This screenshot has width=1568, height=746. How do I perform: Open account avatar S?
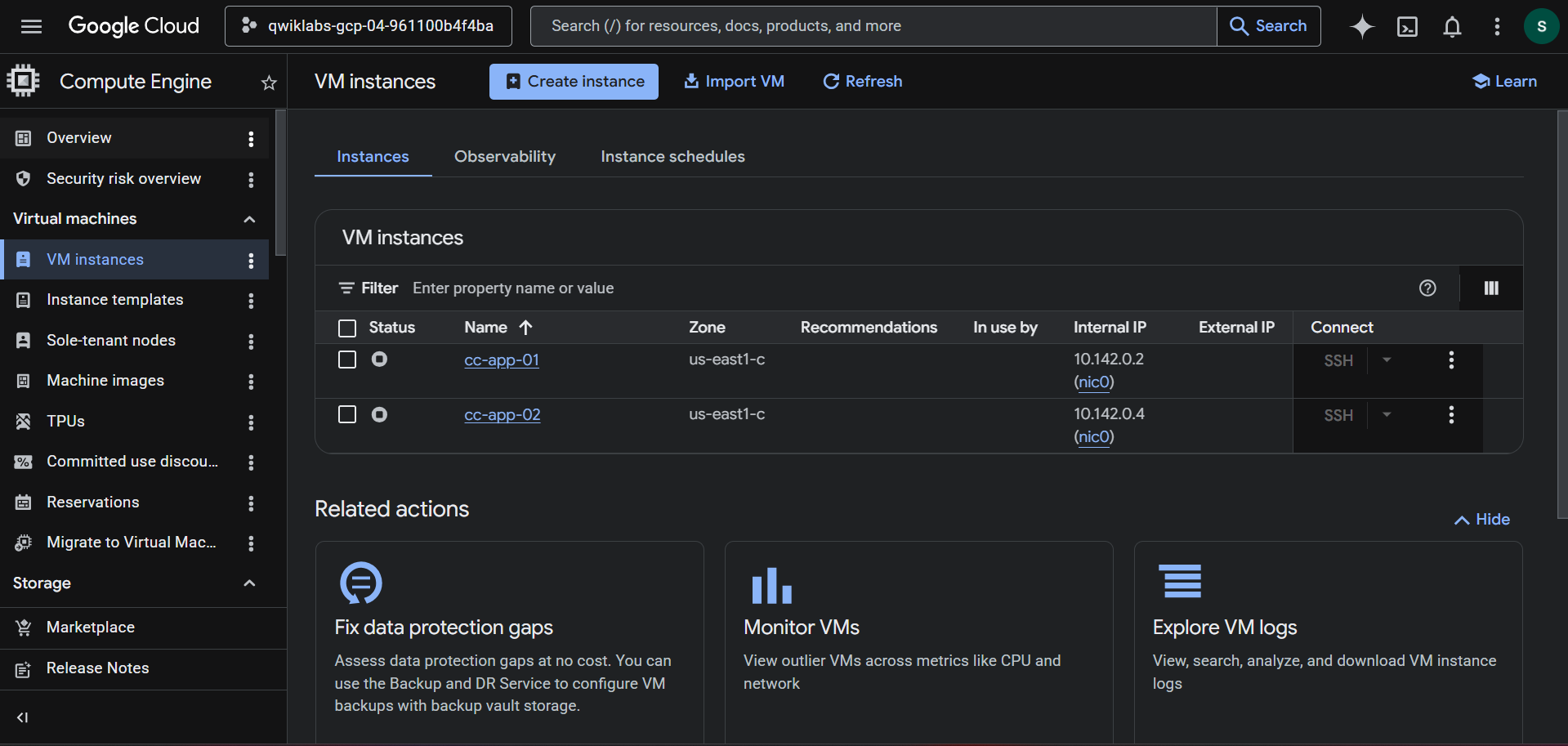(1542, 26)
